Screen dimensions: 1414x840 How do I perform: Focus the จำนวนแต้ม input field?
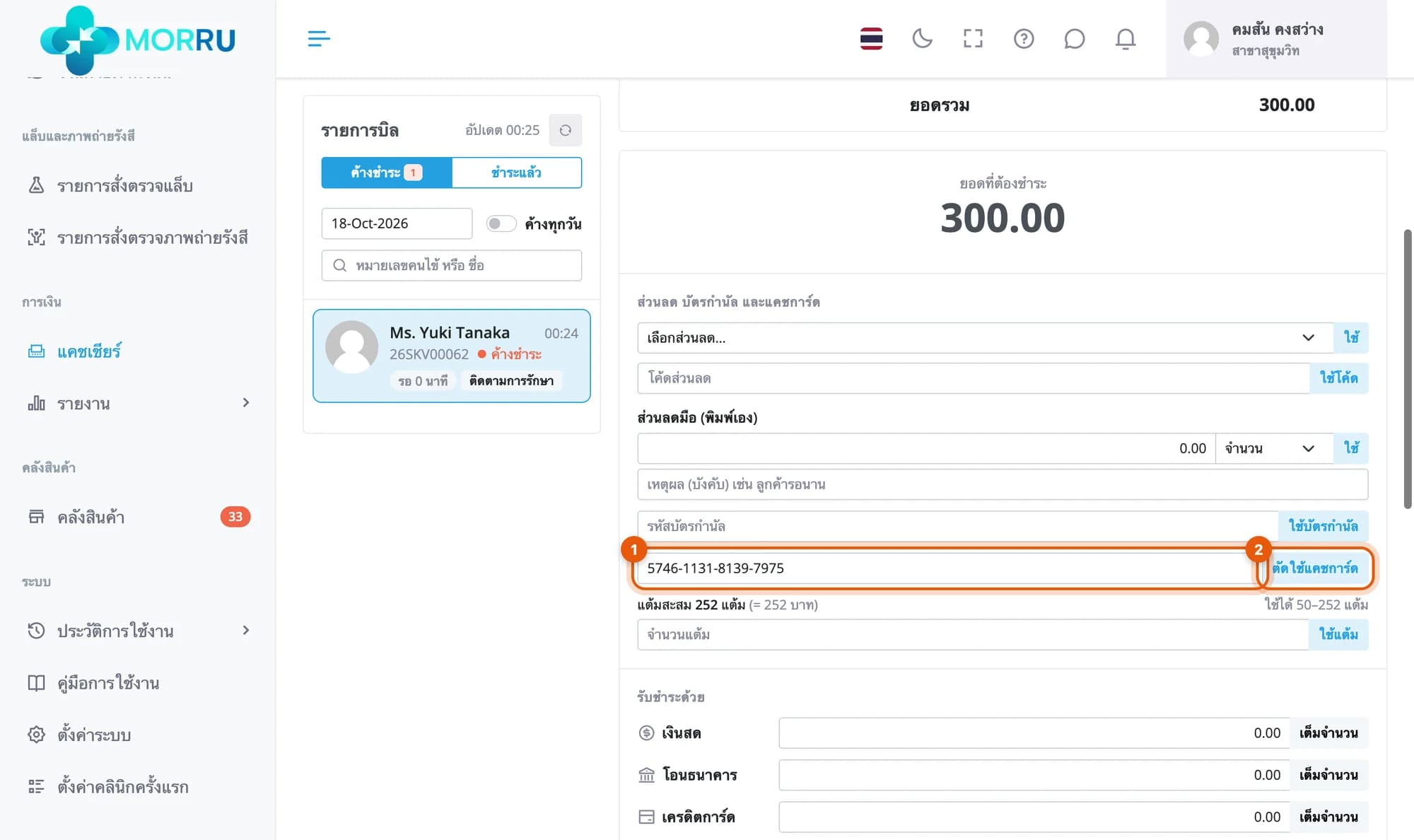tap(974, 634)
